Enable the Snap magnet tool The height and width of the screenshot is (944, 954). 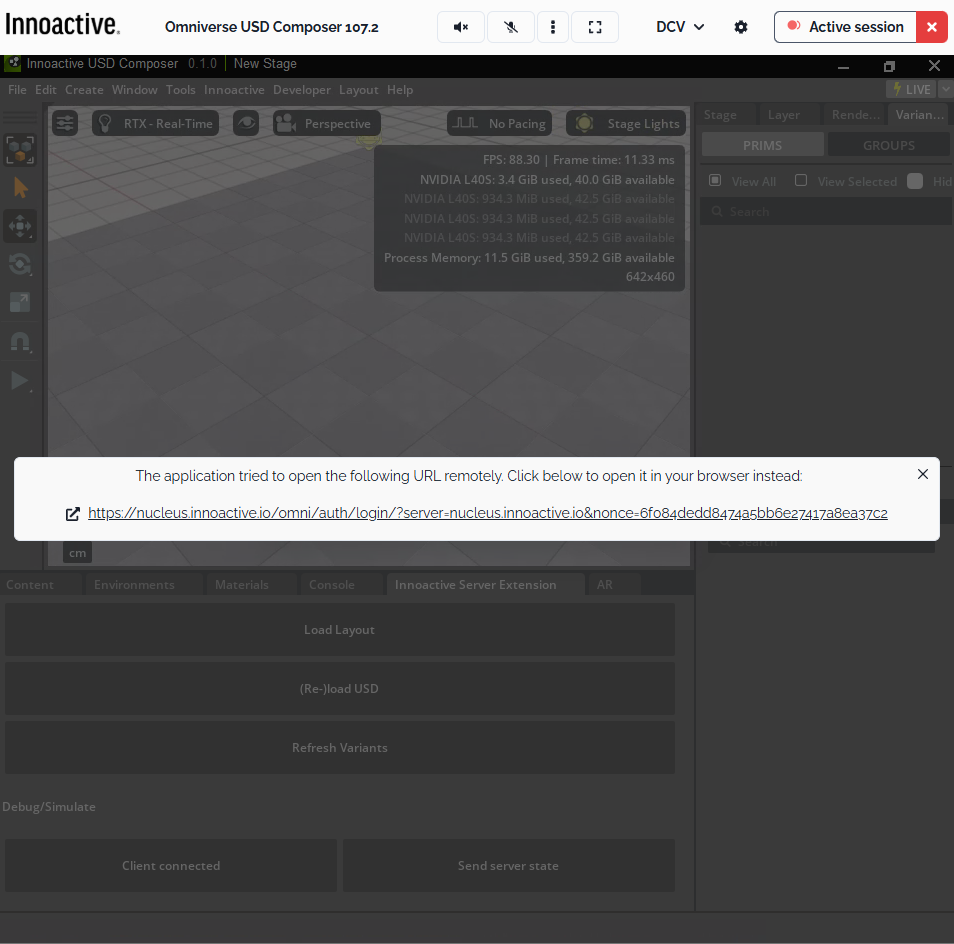[21, 342]
